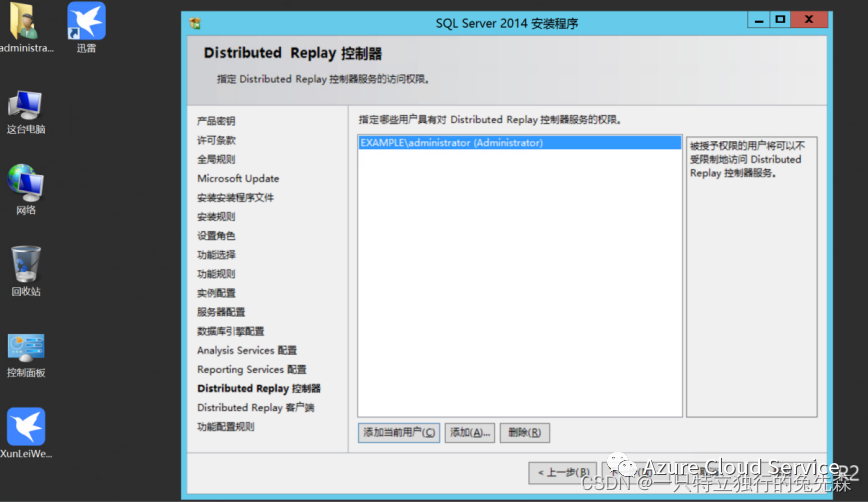Minimize the SQL Server 2014 setup window
The width and height of the screenshot is (868, 502).
[x=759, y=20]
